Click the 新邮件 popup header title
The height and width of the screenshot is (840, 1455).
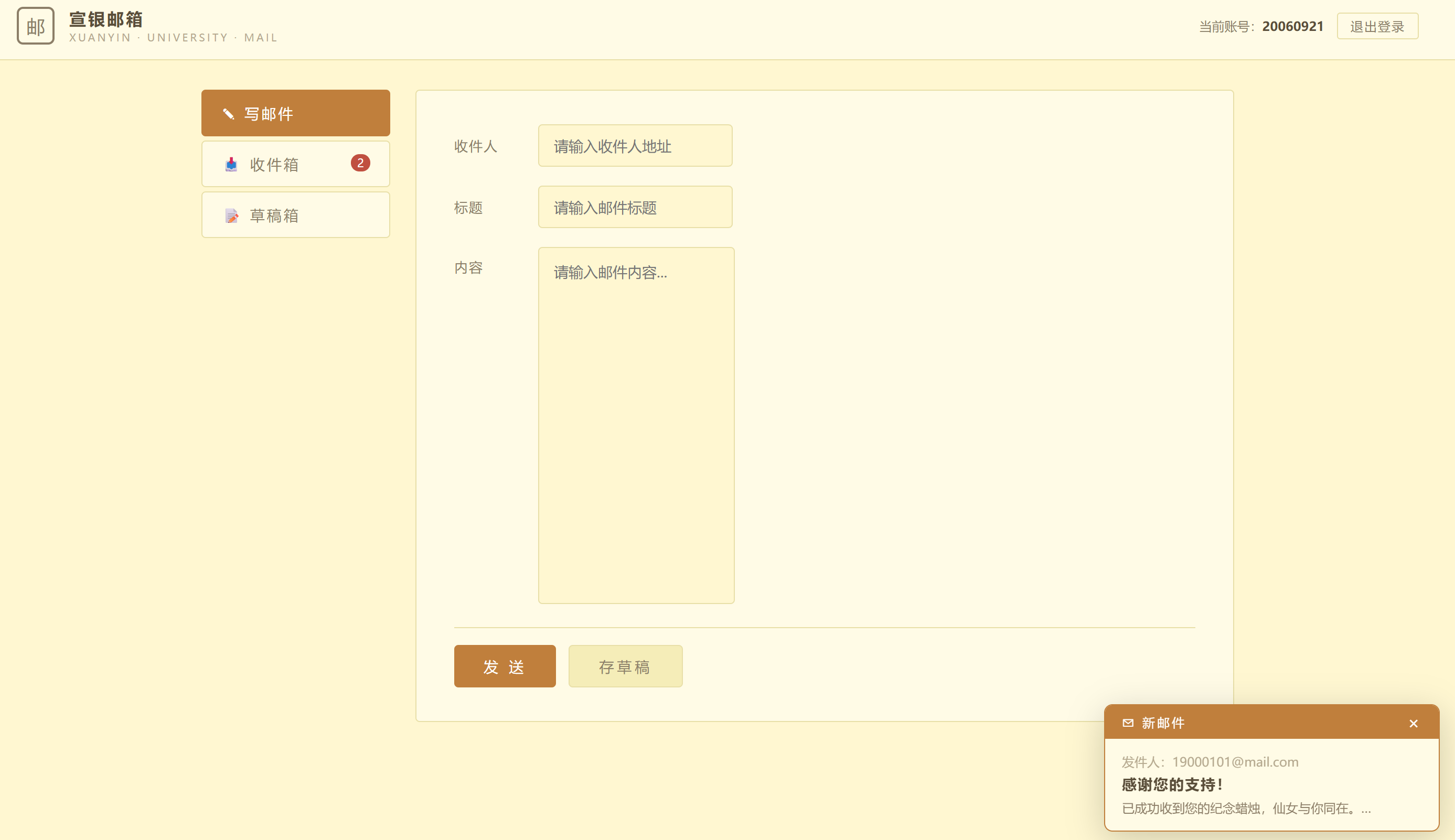pos(1163,723)
